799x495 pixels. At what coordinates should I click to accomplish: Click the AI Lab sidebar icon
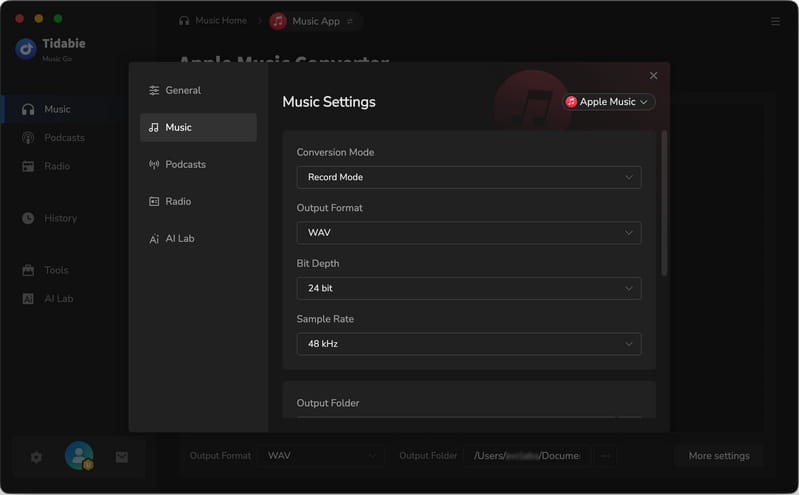[x=28, y=299]
